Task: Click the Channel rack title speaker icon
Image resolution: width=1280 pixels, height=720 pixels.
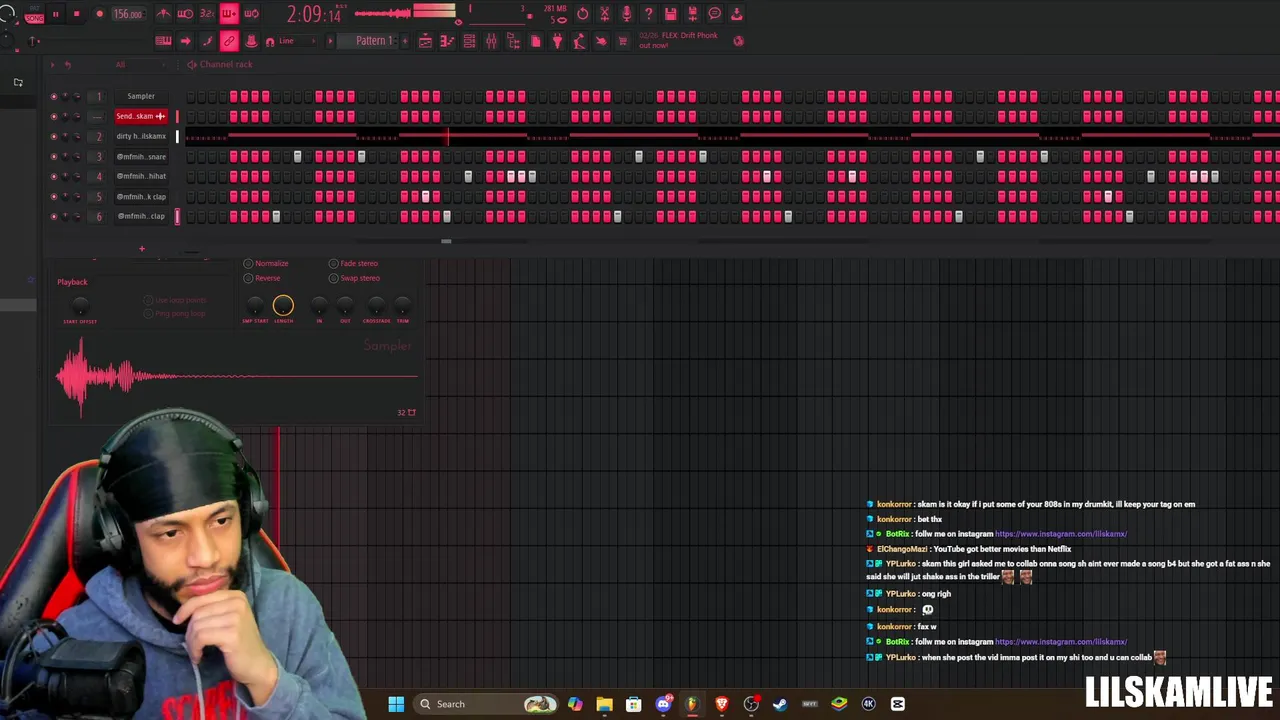Action: tap(191, 64)
